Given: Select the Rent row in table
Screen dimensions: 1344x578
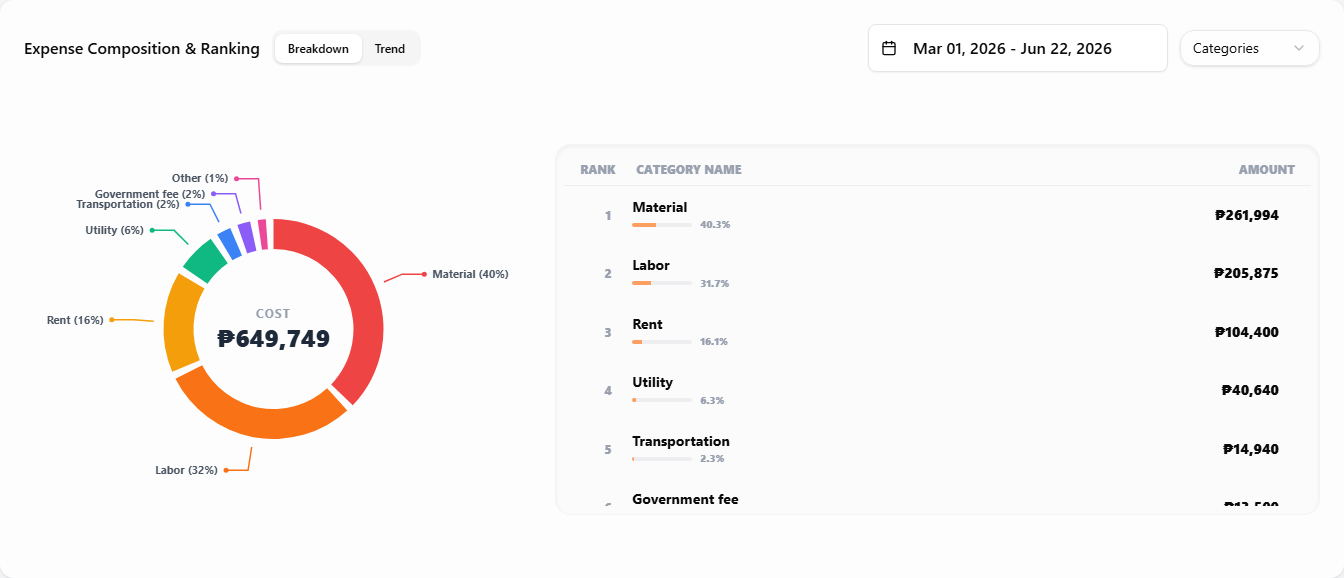Looking at the screenshot, I should click(x=937, y=332).
